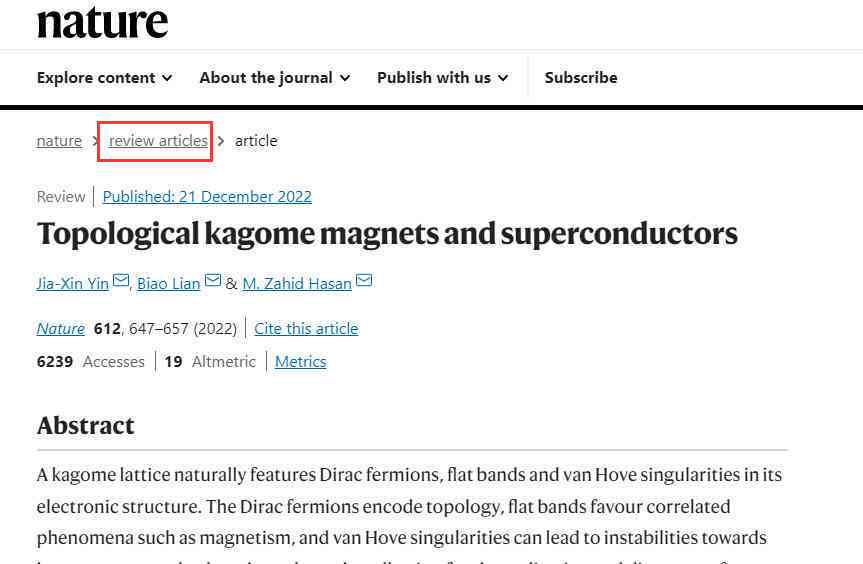
Task: Open author Jia-Xin Yin link
Action: coord(73,283)
